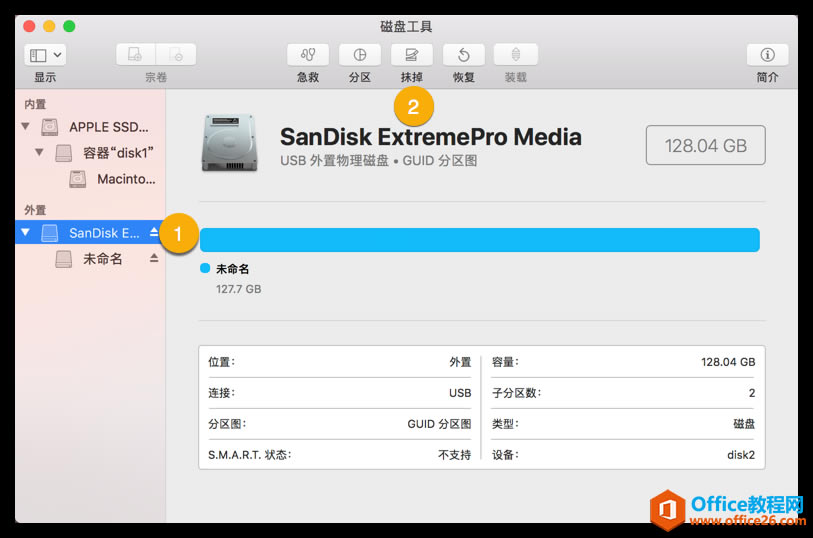Click the remove volume toolbar icon
This screenshot has height=538, width=813.
(x=176, y=55)
